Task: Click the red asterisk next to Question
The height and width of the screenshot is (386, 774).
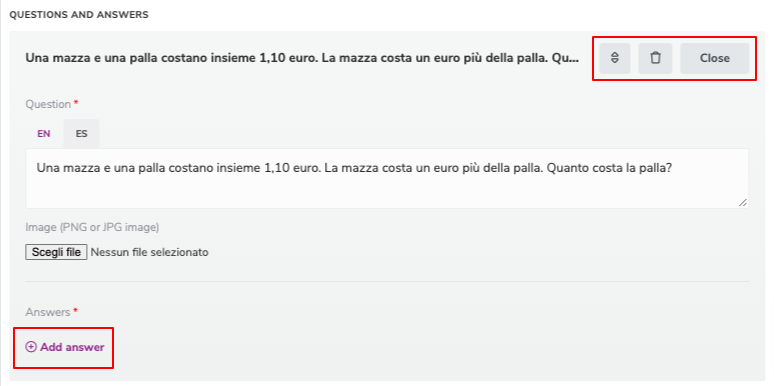Action: point(76,103)
